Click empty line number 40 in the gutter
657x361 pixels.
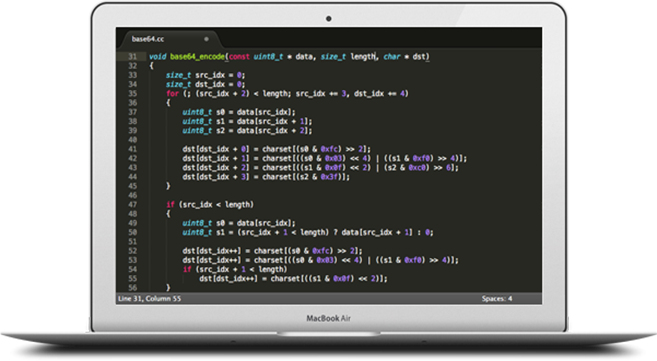pyautogui.click(x=133, y=140)
